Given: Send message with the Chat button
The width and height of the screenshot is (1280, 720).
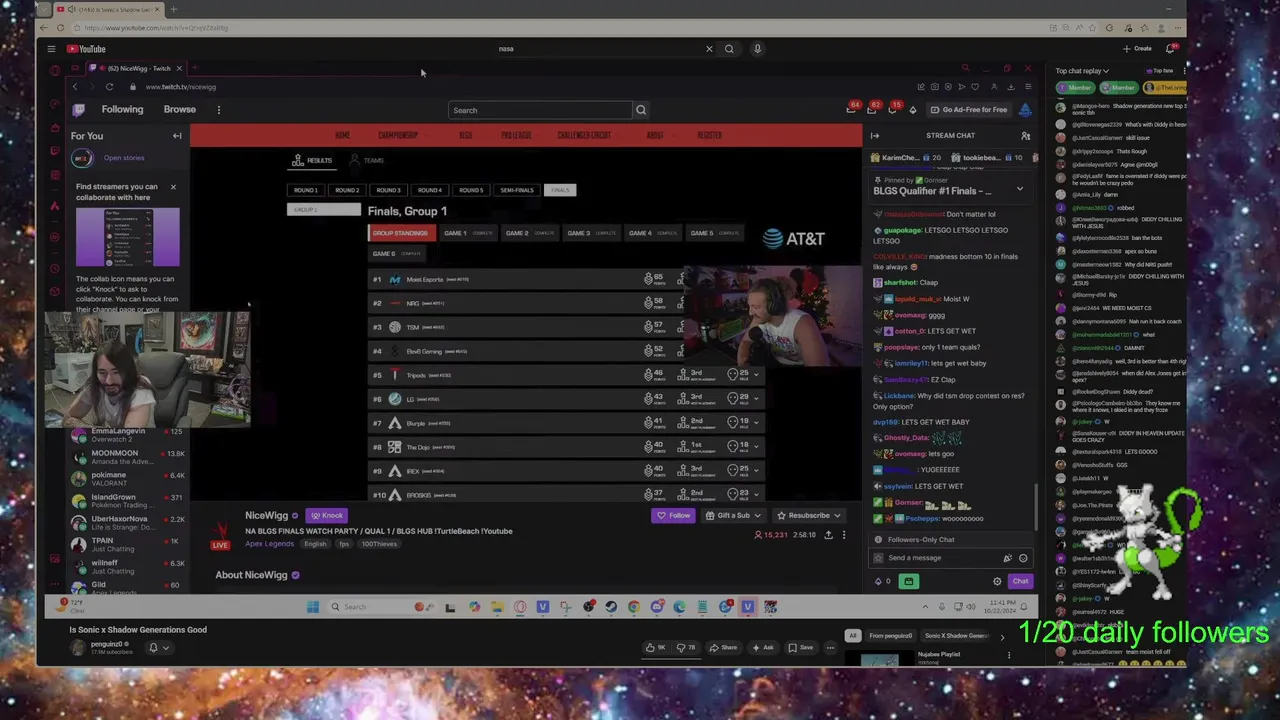Looking at the screenshot, I should click(1020, 581).
